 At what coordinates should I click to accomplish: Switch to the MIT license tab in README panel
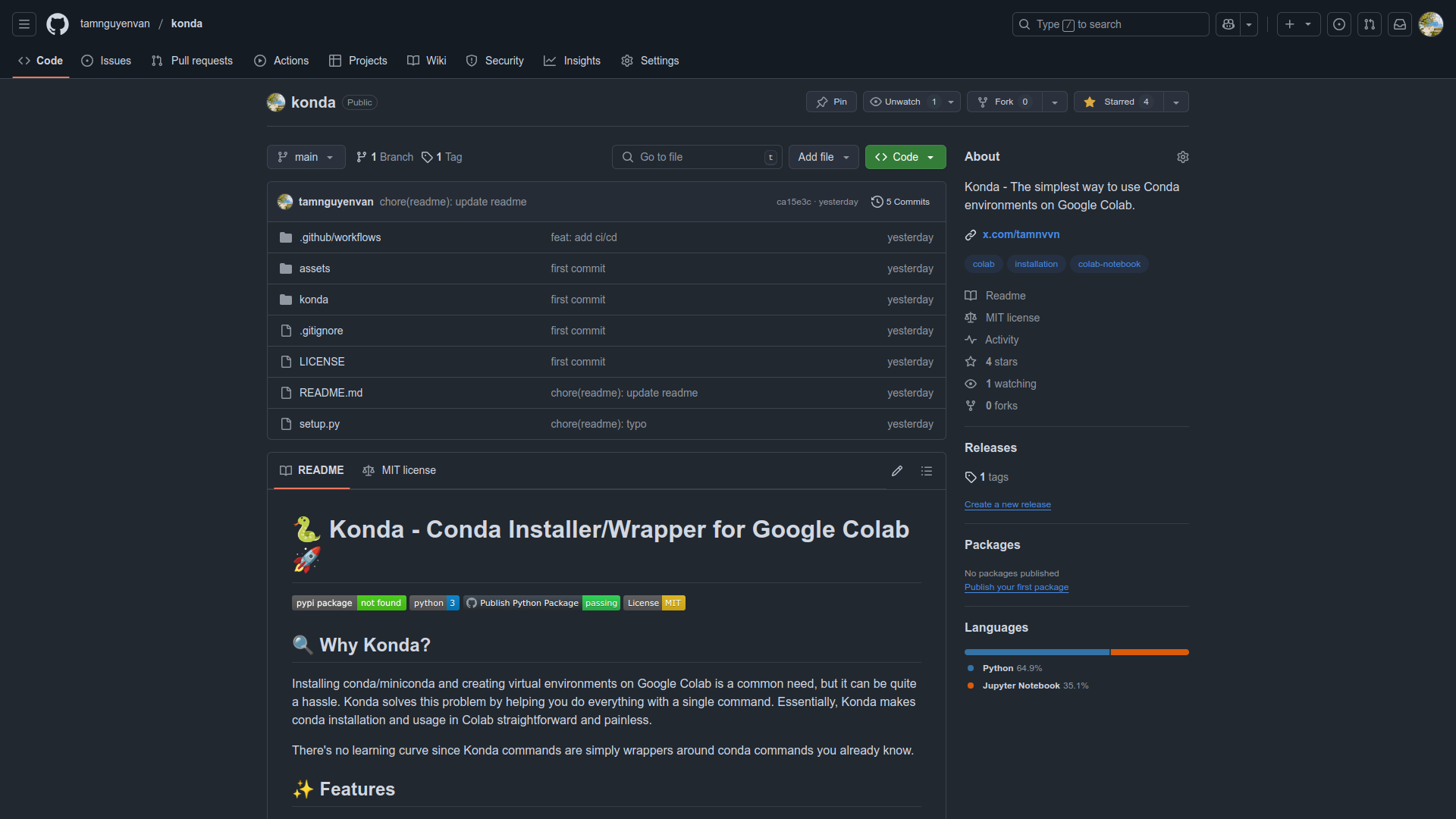tap(400, 470)
